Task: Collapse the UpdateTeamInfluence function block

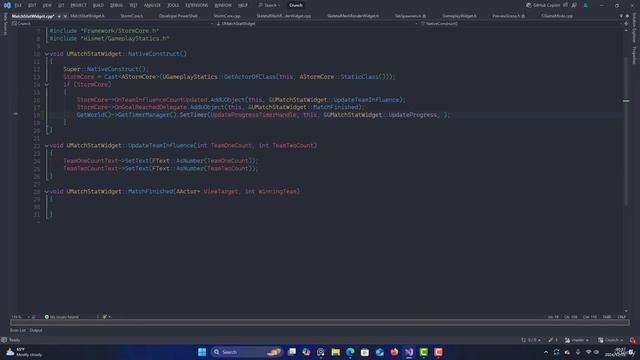Action: (x=47, y=146)
